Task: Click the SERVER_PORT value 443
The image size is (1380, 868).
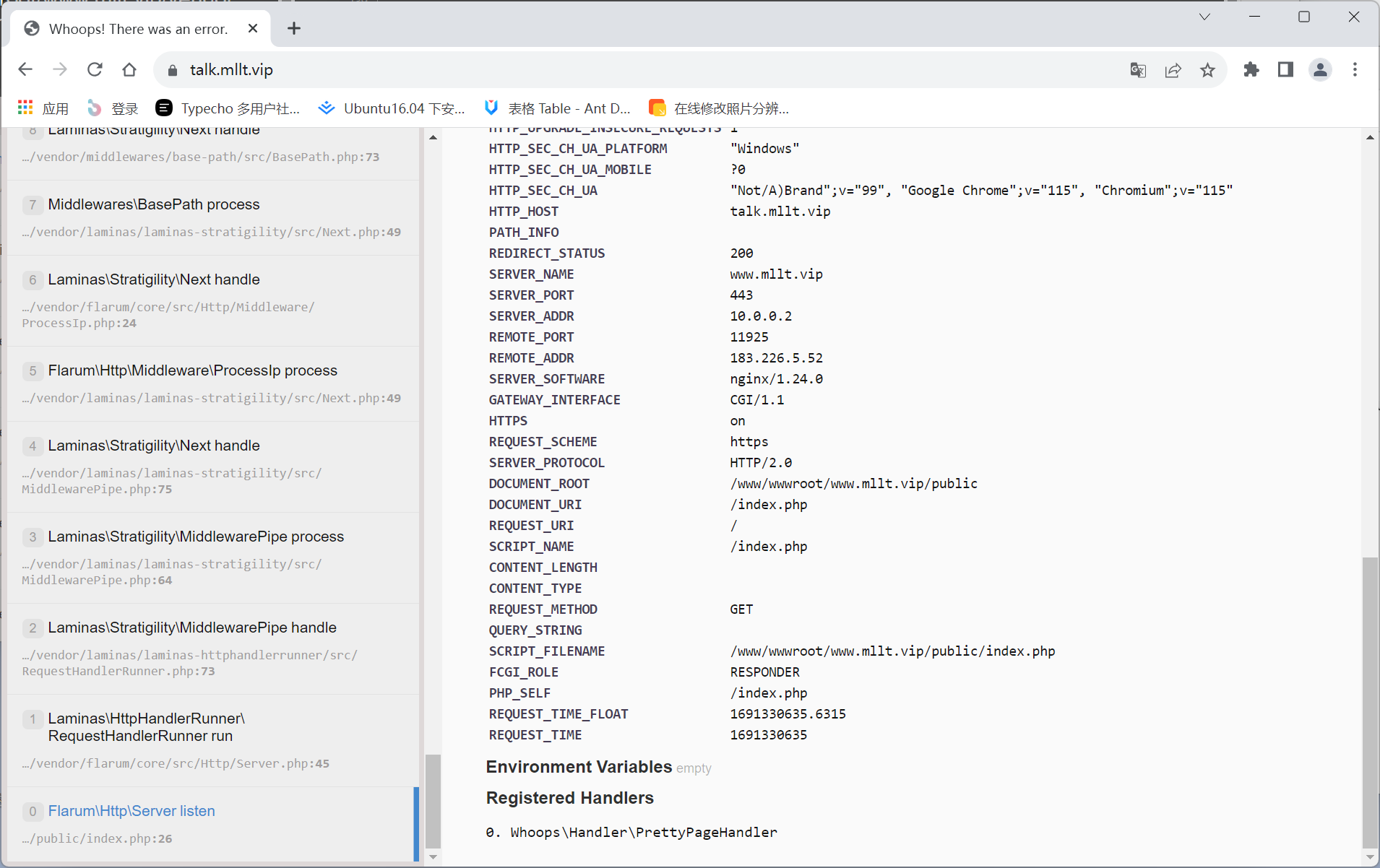Action: (741, 295)
